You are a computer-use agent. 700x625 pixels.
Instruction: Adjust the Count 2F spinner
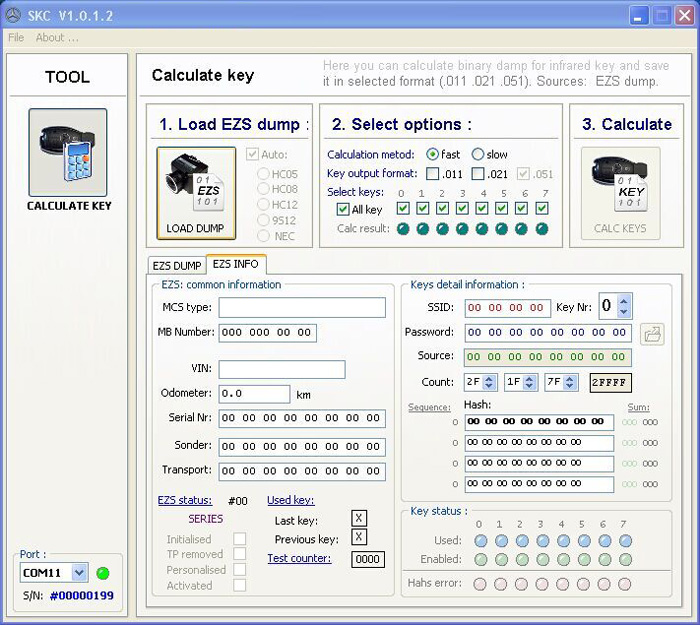coord(489,382)
